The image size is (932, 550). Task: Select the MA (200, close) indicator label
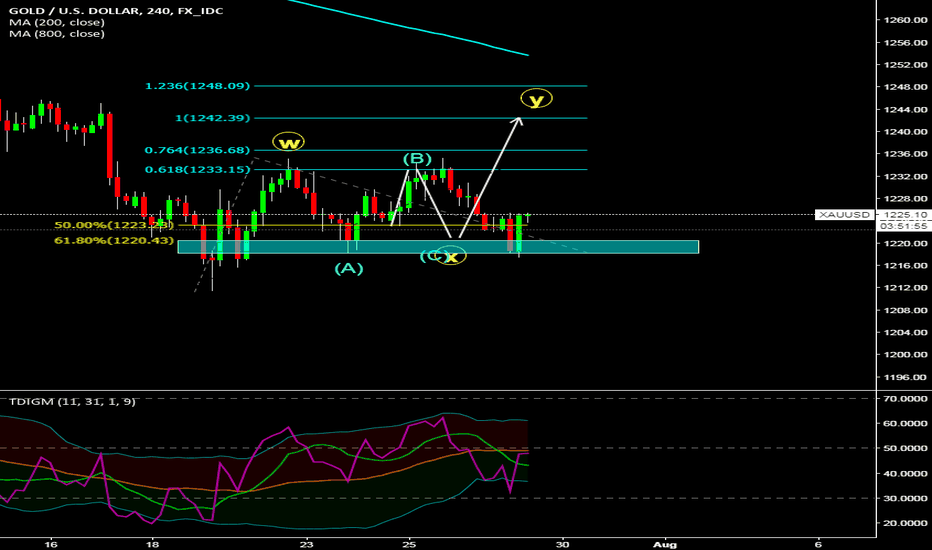pos(57,23)
